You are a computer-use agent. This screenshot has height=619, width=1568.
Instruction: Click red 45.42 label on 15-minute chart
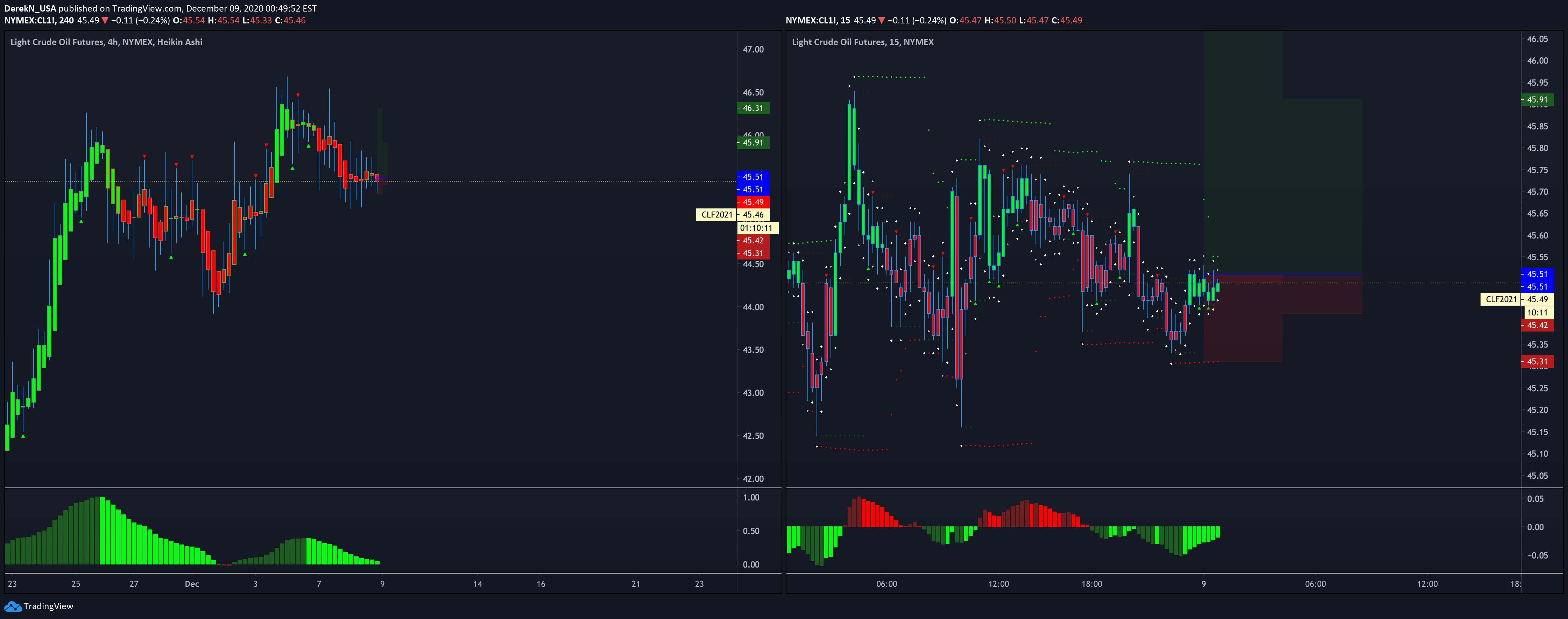tap(1537, 326)
